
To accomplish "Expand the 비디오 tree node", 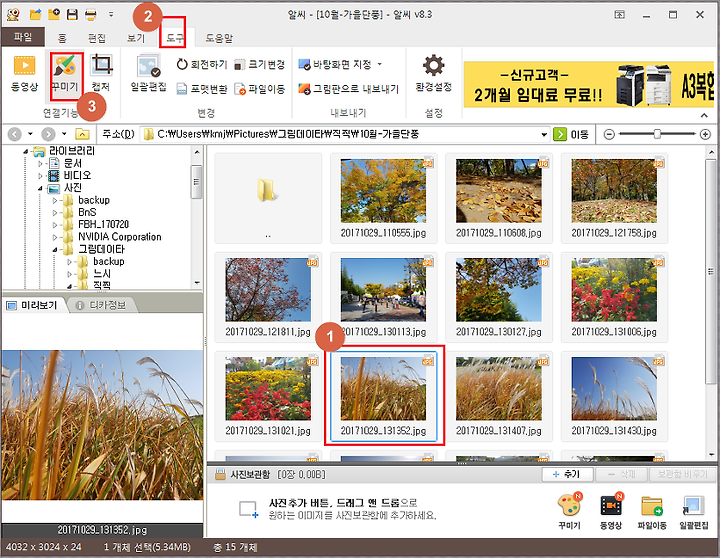I will tap(40, 176).
